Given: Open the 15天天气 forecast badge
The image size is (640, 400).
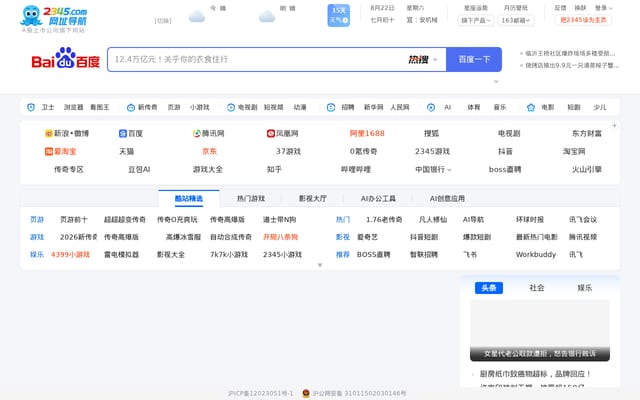Looking at the screenshot, I should (x=339, y=16).
